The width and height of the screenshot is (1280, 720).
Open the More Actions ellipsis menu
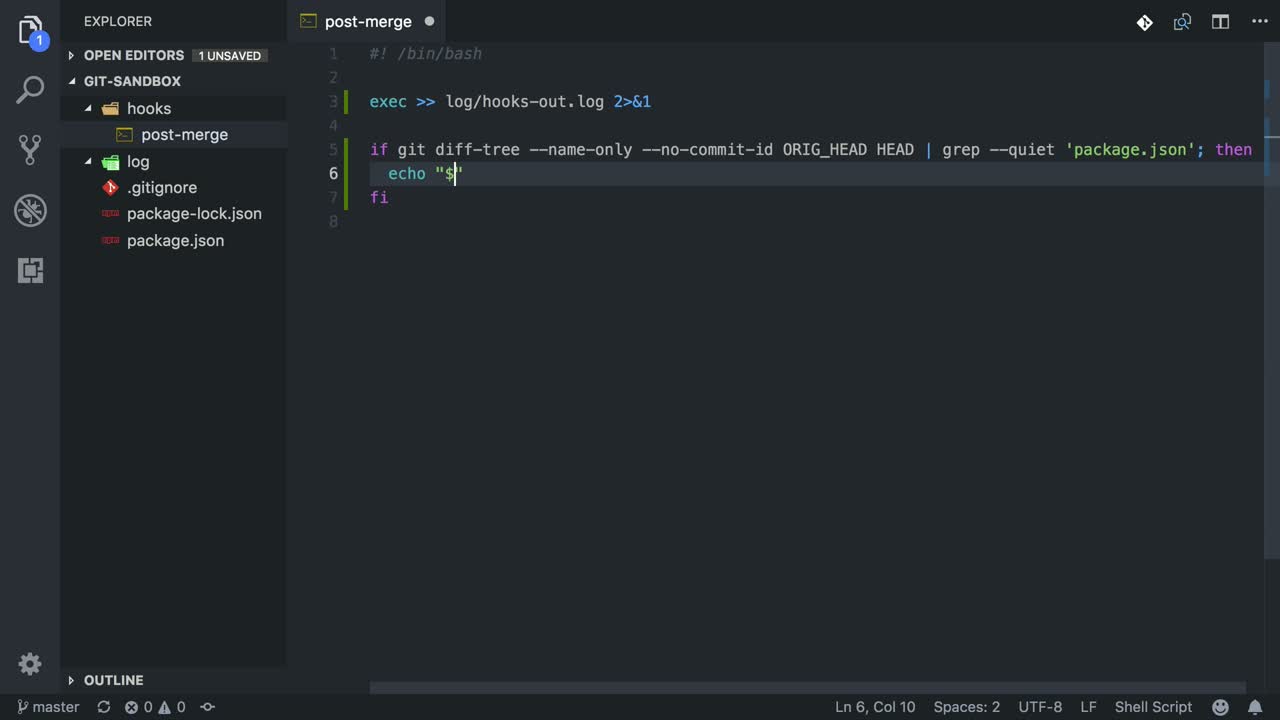click(1259, 22)
